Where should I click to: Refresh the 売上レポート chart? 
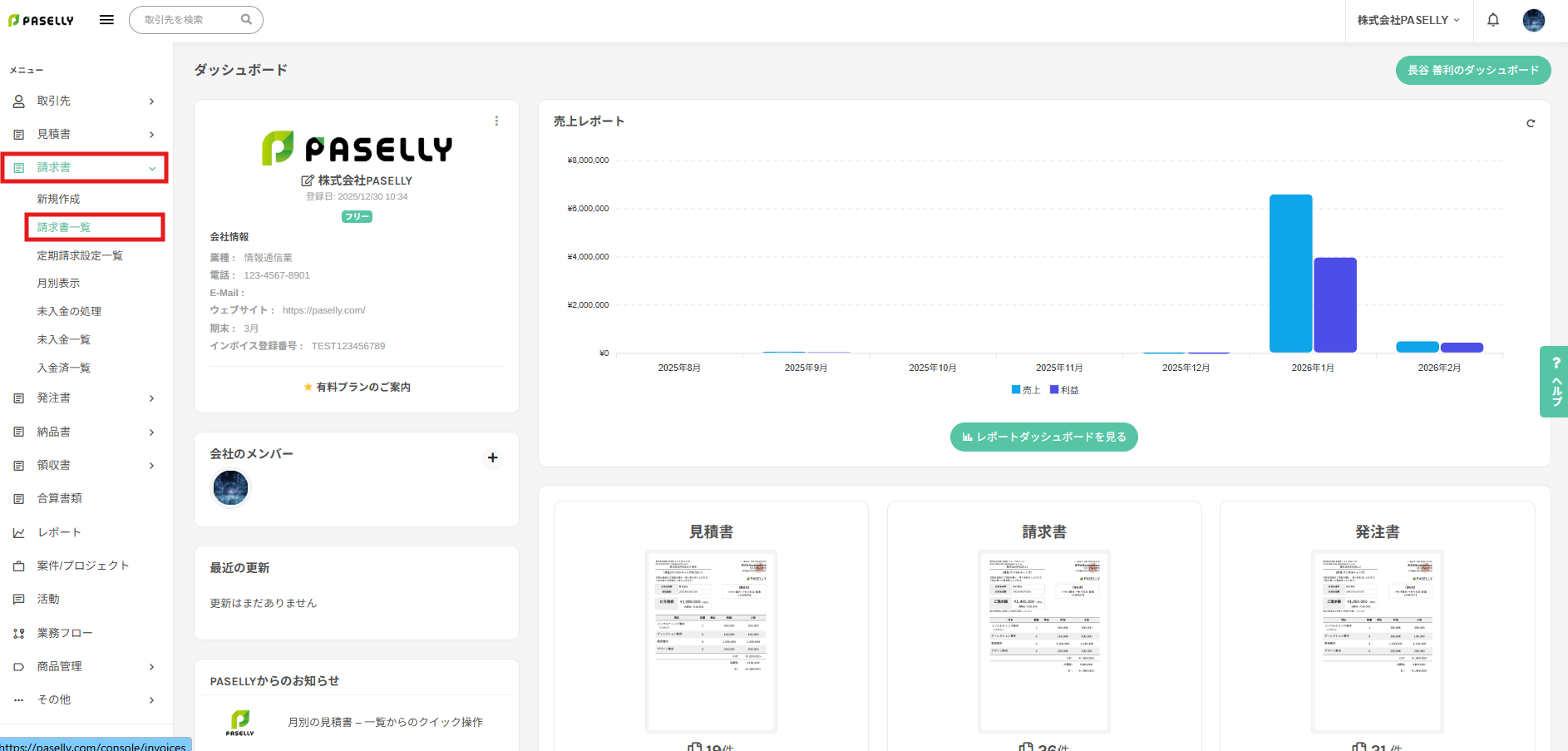tap(1531, 123)
